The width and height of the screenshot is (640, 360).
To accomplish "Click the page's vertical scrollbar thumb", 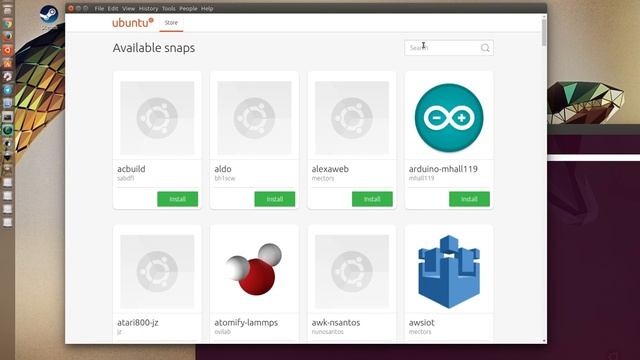I will click(x=544, y=33).
